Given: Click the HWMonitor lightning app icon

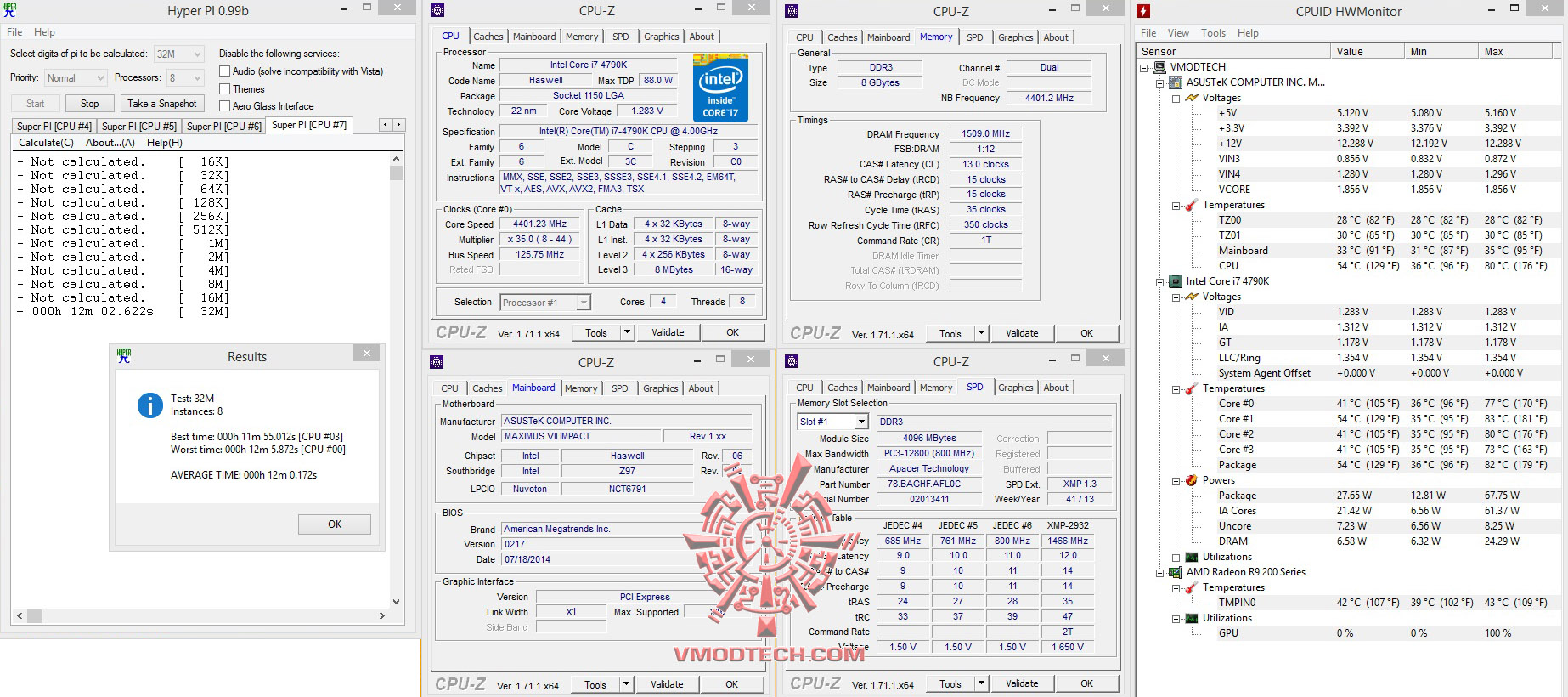Looking at the screenshot, I should click(x=1143, y=11).
